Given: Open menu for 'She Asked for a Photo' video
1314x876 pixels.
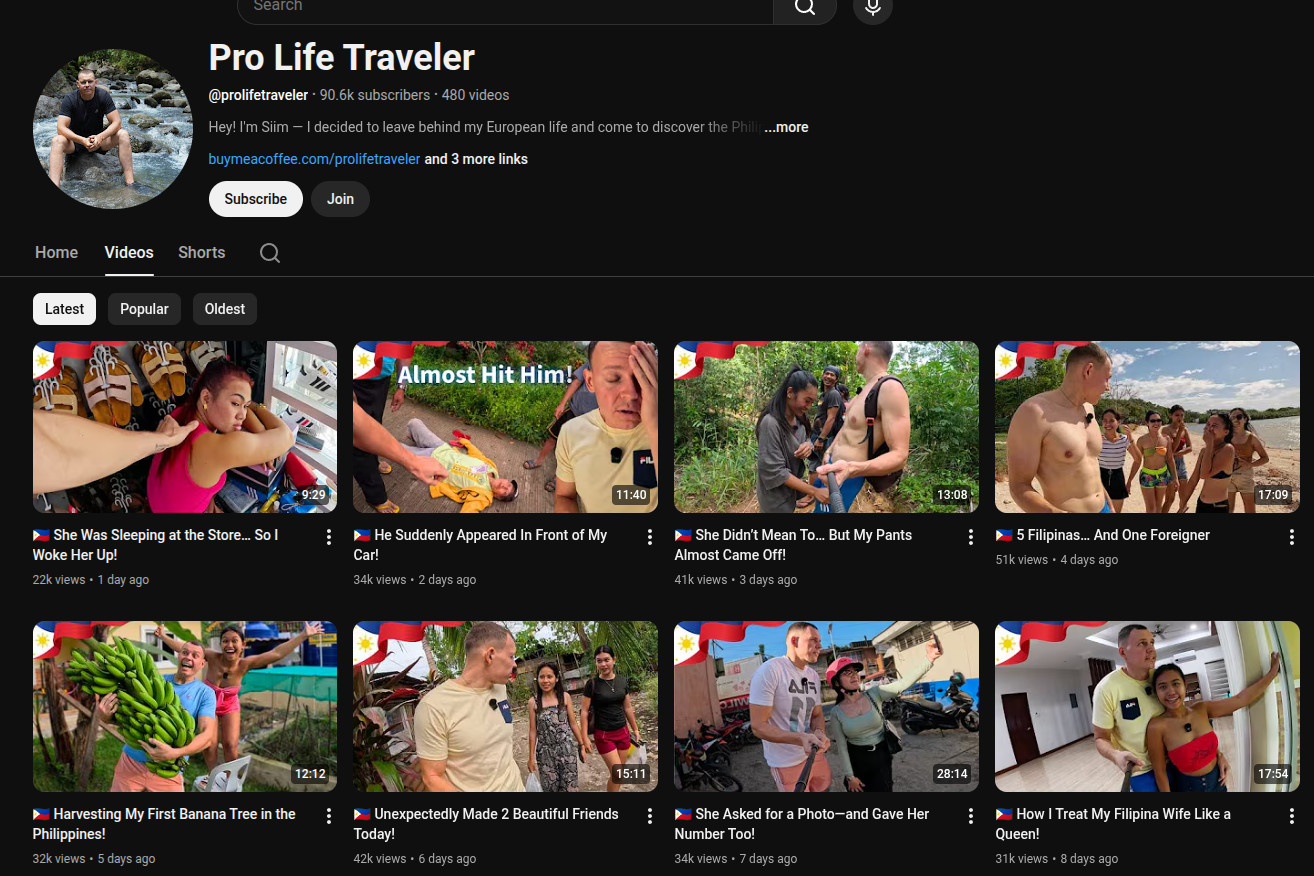Looking at the screenshot, I should click(971, 816).
